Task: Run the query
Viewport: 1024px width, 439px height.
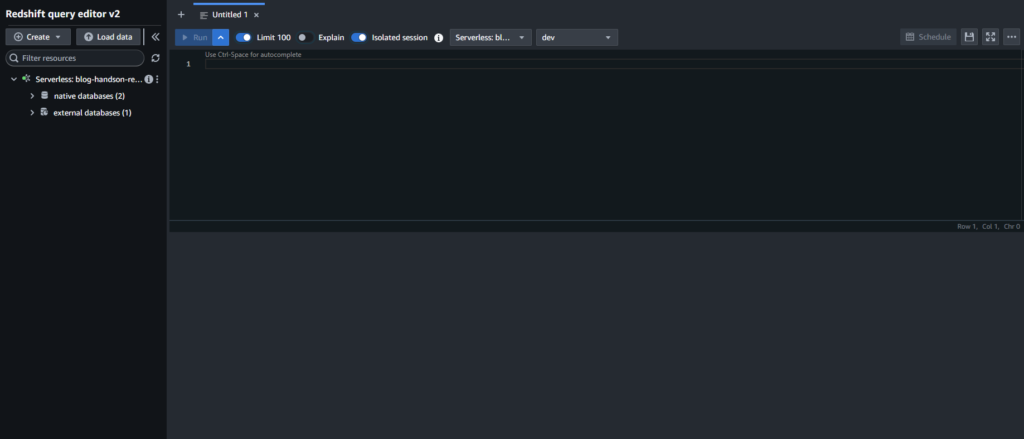Action: click(x=194, y=37)
